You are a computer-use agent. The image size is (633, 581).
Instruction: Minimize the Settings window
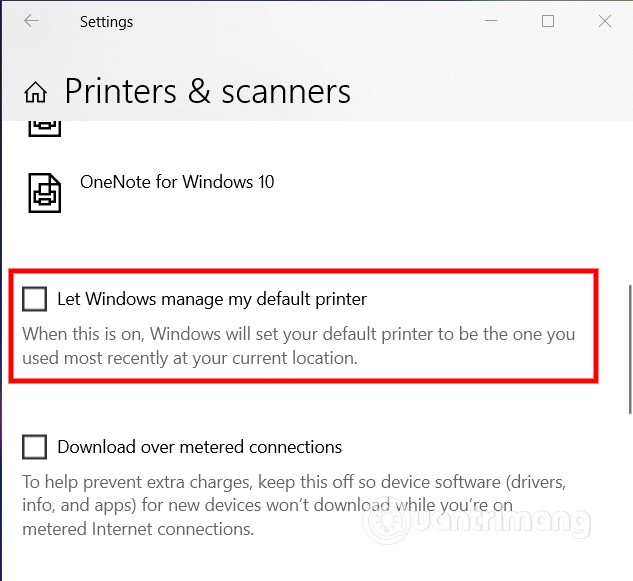pos(491,21)
